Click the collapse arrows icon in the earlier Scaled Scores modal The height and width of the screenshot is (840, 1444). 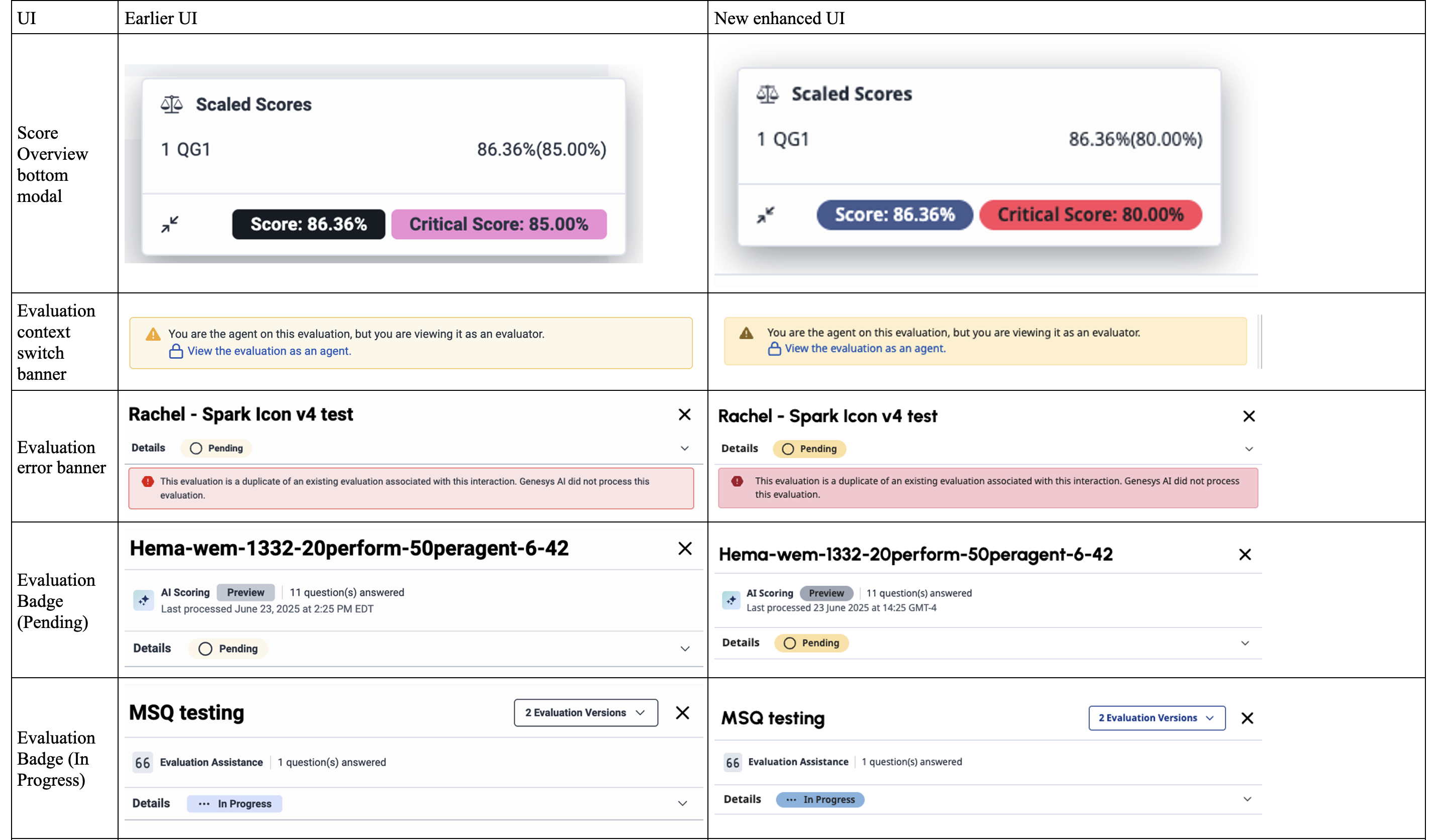coord(170,224)
